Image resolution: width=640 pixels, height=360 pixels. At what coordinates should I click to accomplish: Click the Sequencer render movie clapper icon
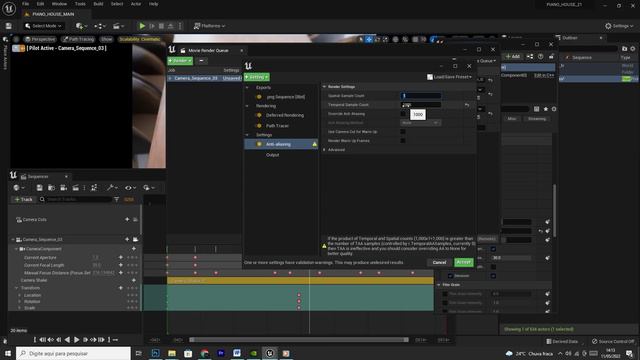pos(76,188)
